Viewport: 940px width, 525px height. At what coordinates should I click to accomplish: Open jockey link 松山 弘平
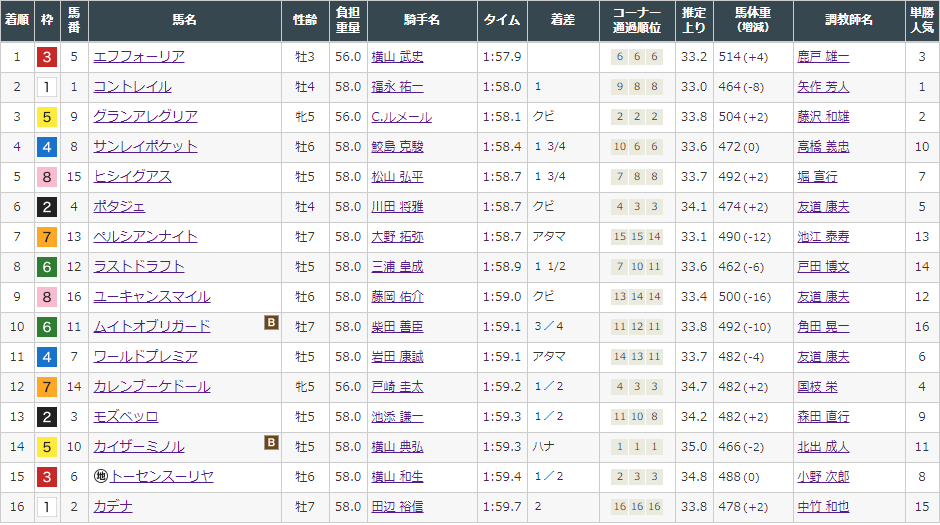pos(397,176)
